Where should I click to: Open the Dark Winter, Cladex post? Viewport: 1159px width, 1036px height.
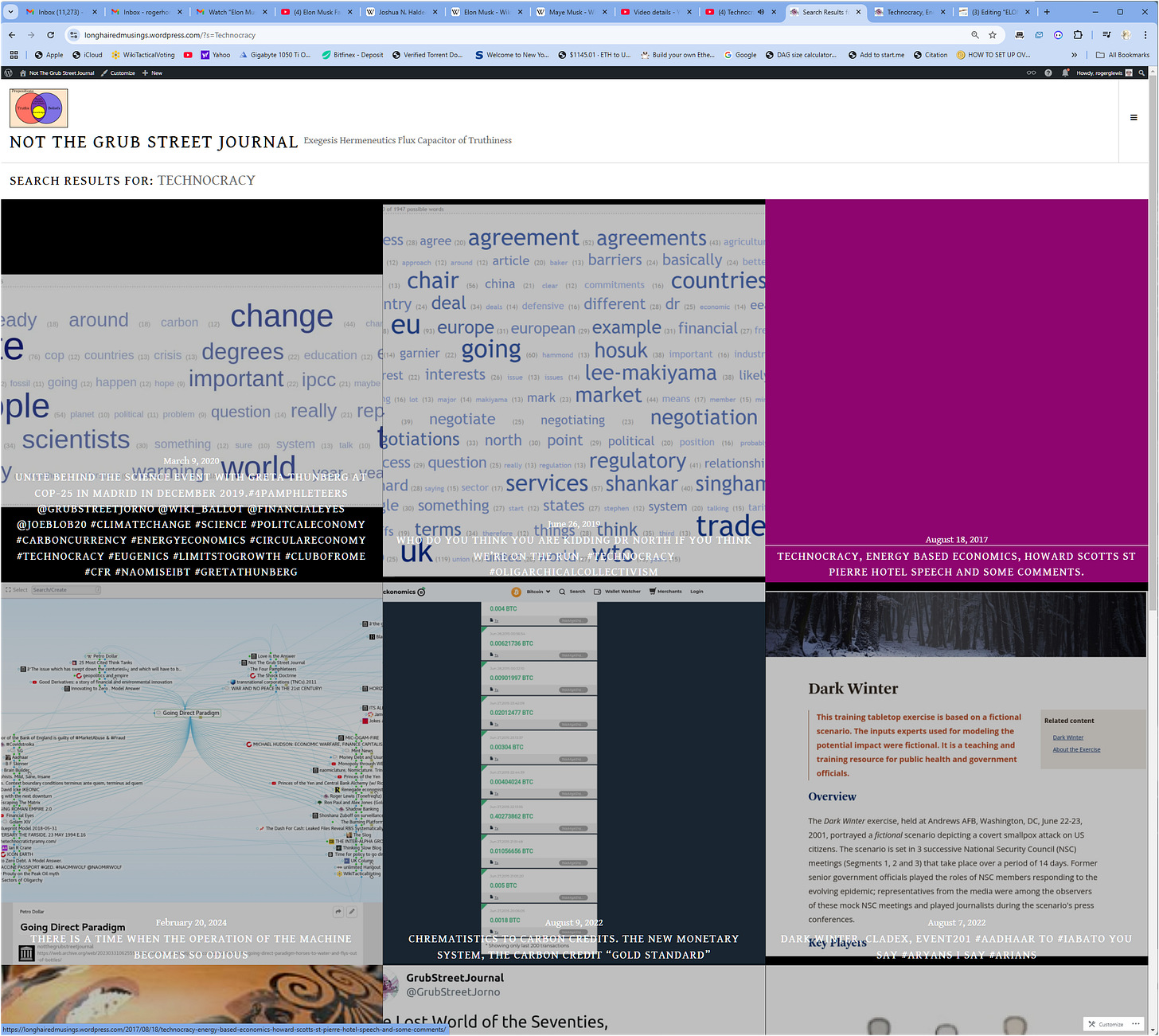[956, 947]
